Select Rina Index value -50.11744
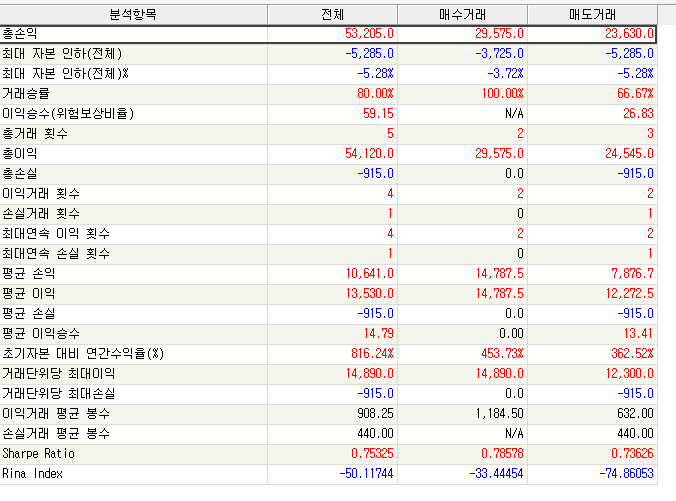 pyautogui.click(x=366, y=473)
